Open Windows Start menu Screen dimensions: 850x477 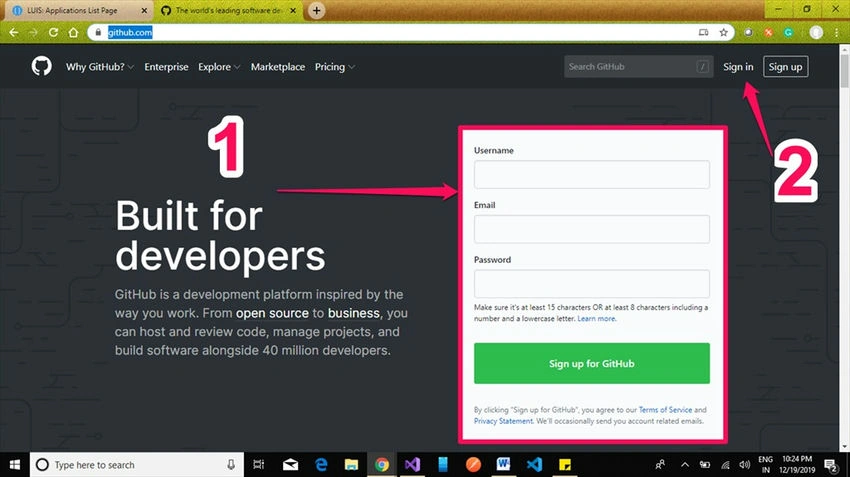[15, 465]
